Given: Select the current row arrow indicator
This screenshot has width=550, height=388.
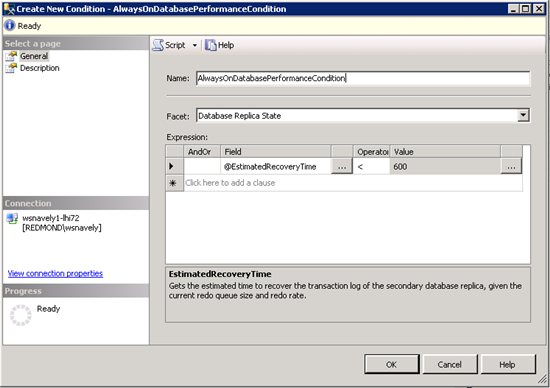Looking at the screenshot, I should pos(174,166).
